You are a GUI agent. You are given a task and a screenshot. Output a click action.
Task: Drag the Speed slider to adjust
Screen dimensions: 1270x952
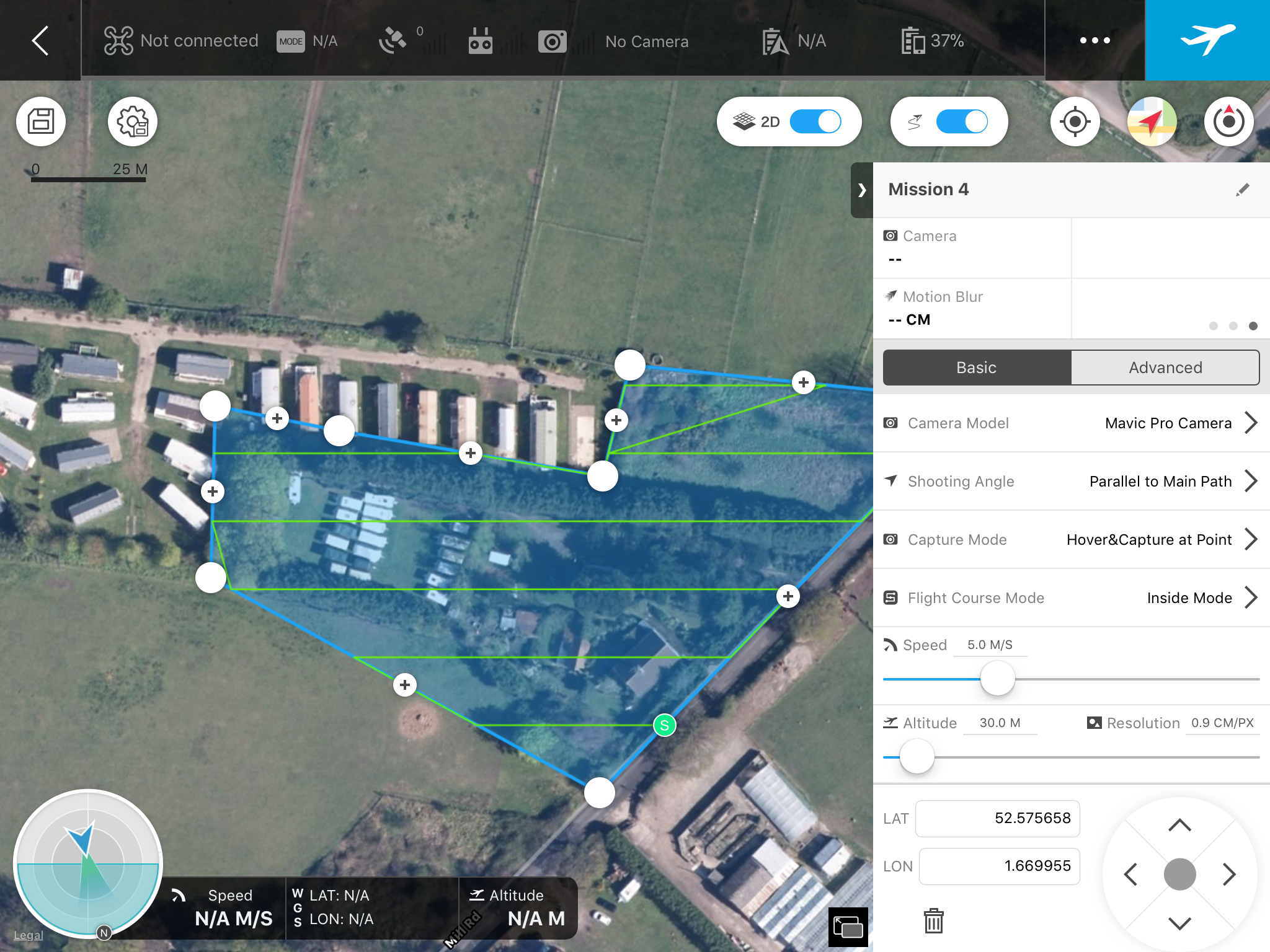coord(993,678)
